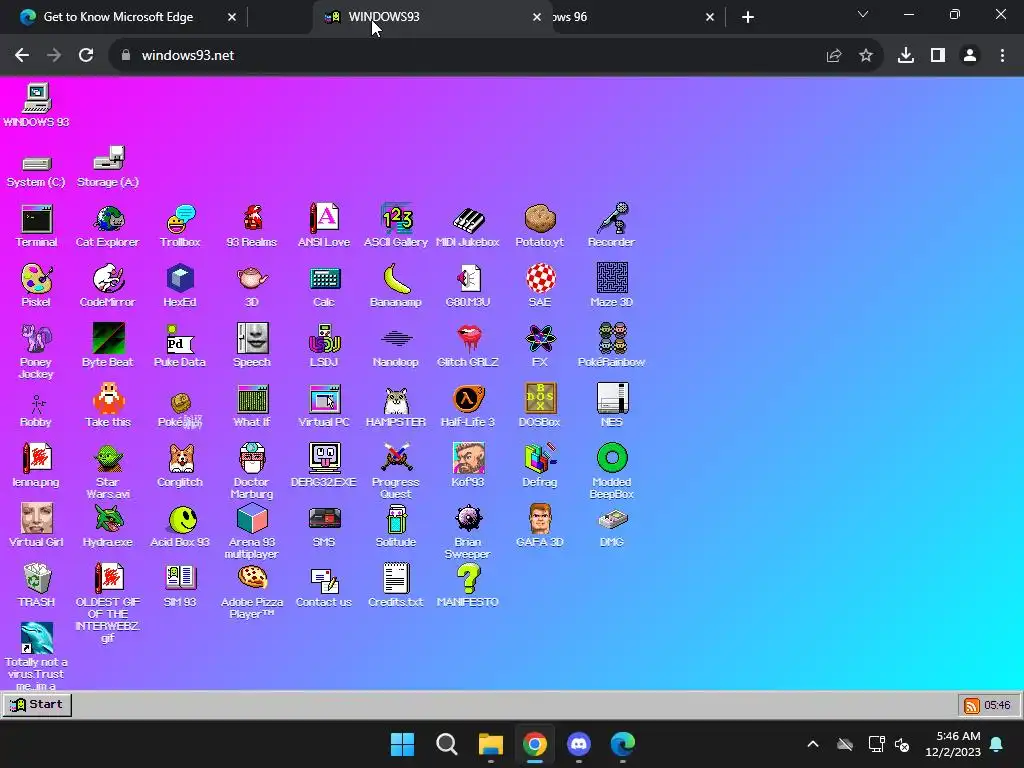1024x768 pixels.
Task: Launch Brian Sweeper mine icon
Action: [468, 532]
